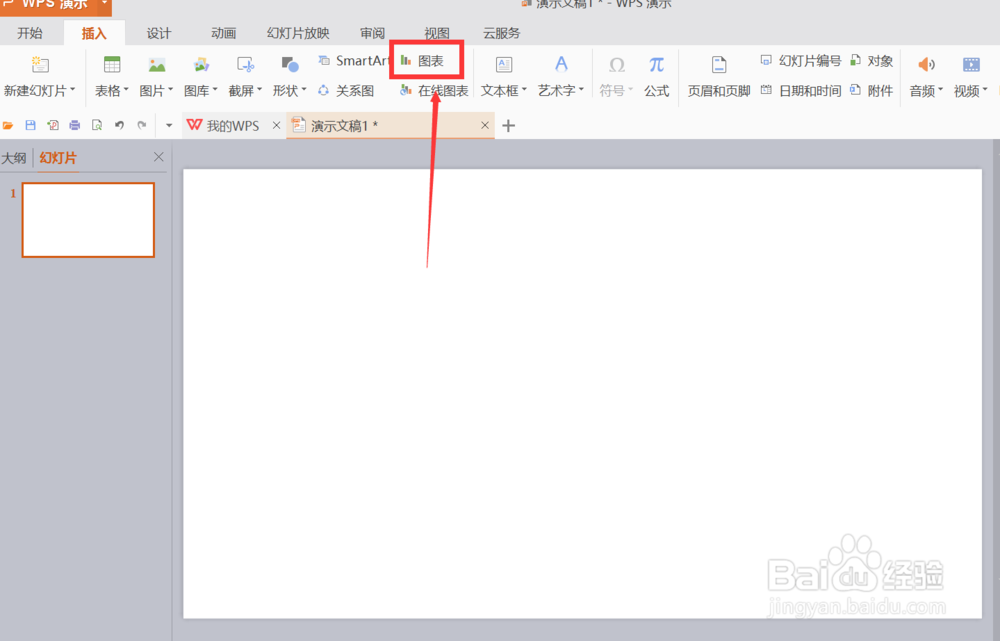Click the Print Preview icon
Viewport: 1000px width, 641px height.
(x=97, y=126)
